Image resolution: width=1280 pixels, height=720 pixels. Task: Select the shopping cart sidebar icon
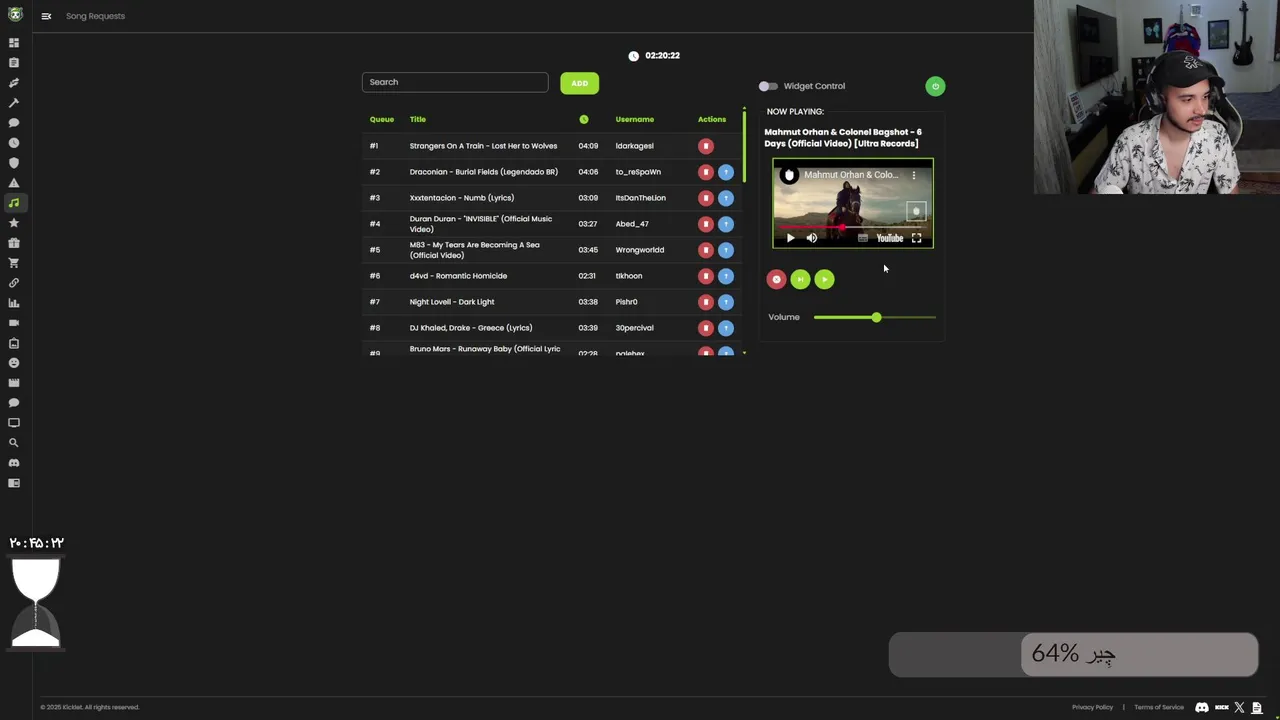pyautogui.click(x=14, y=263)
